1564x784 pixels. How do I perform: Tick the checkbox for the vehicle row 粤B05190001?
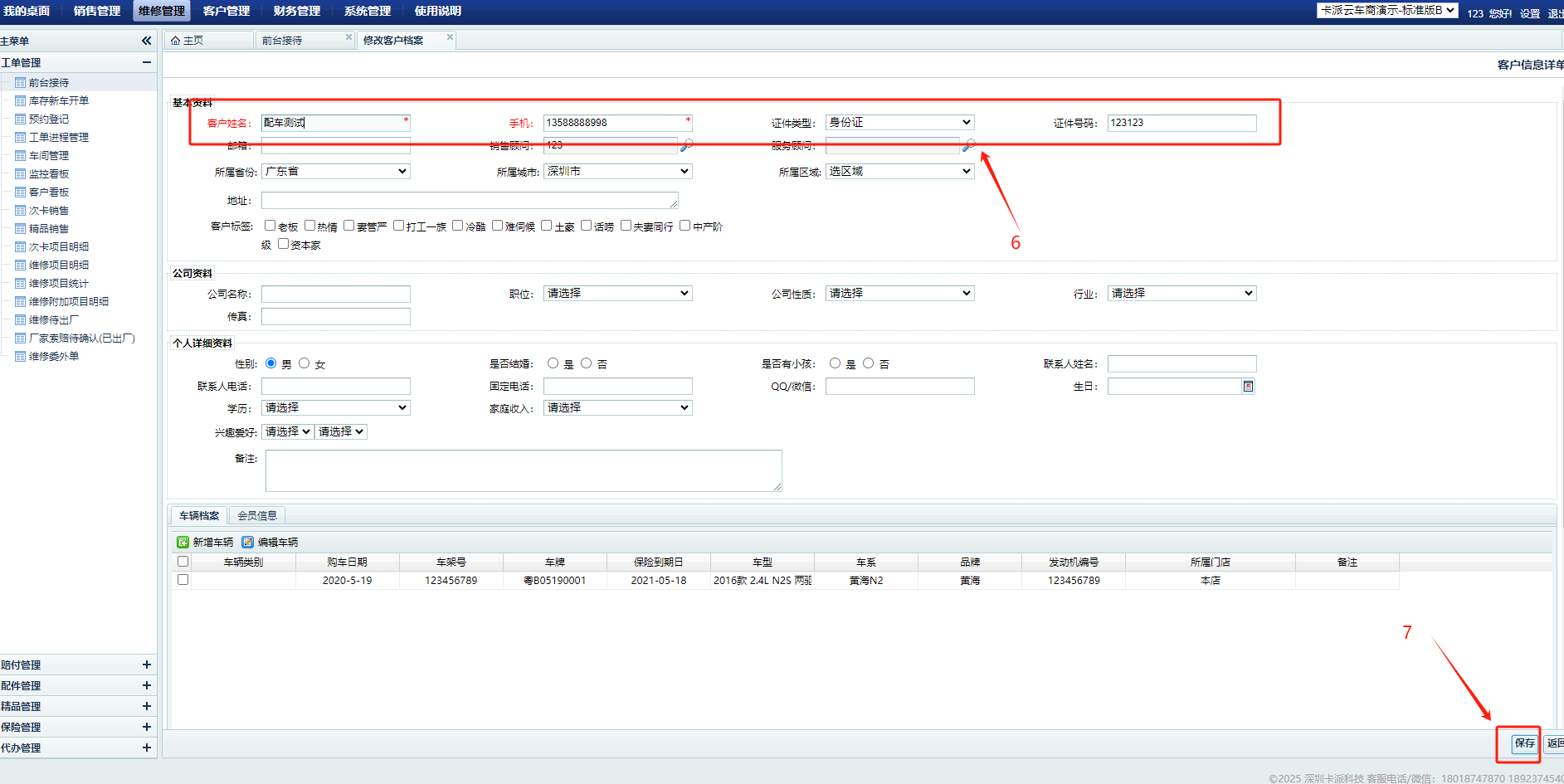pyautogui.click(x=183, y=580)
